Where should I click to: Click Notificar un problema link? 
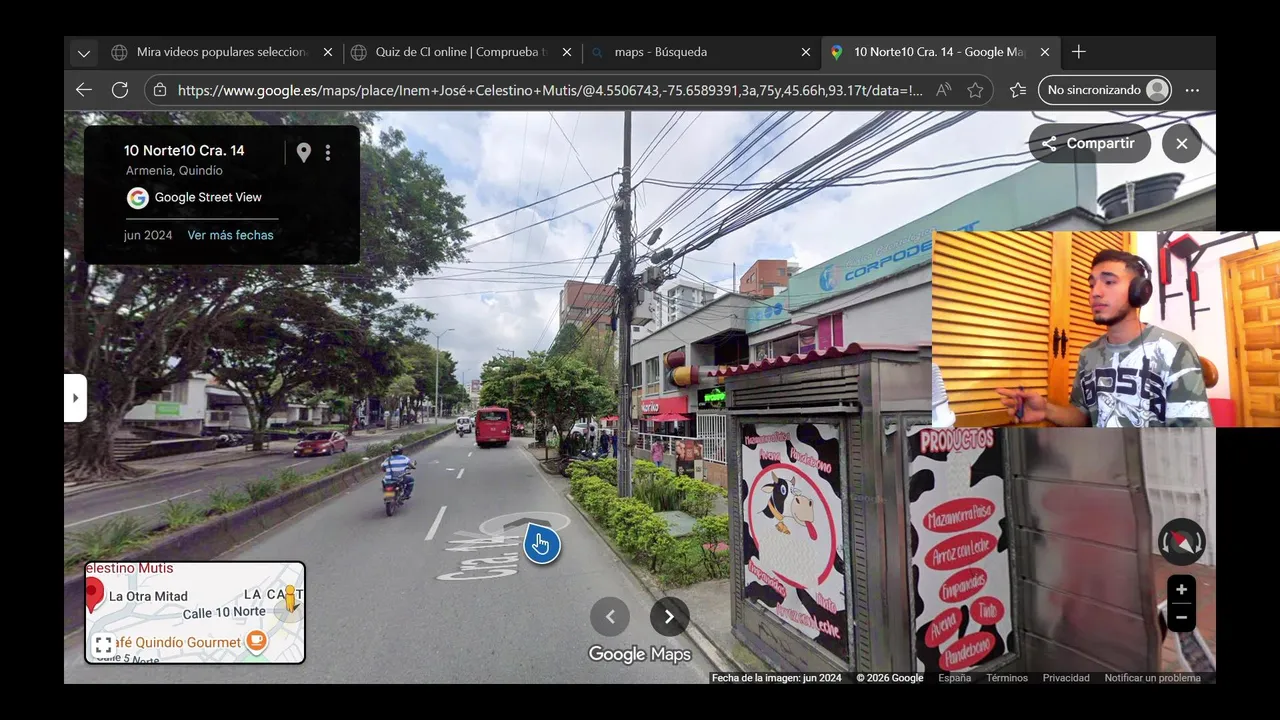(x=1152, y=678)
